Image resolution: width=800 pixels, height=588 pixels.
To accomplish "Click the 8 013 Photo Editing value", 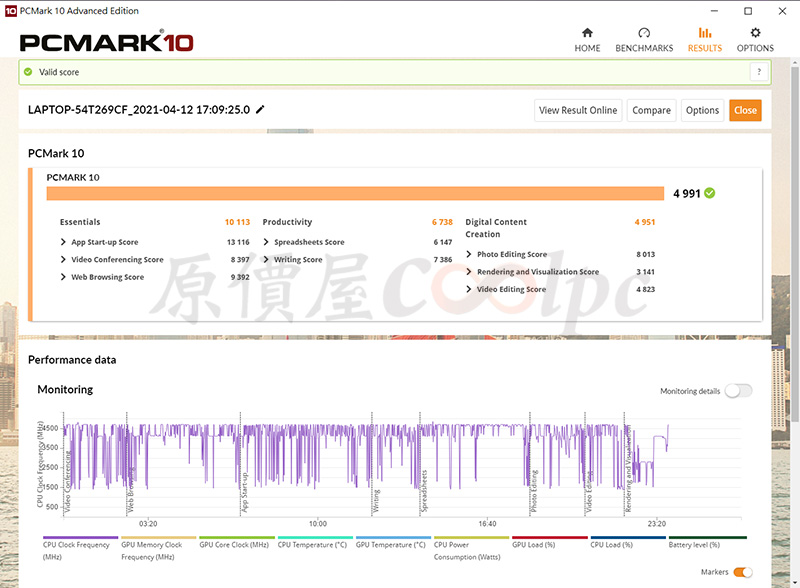I will pyautogui.click(x=645, y=254).
